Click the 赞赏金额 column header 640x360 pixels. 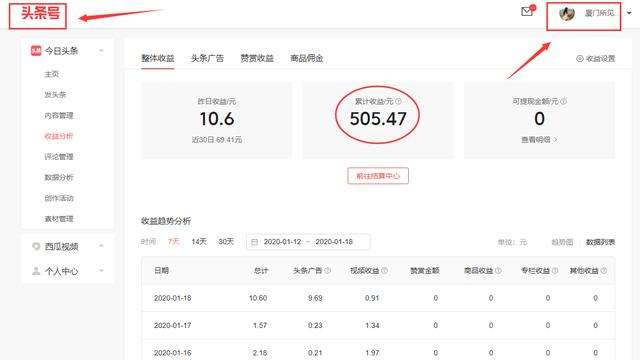point(424,270)
